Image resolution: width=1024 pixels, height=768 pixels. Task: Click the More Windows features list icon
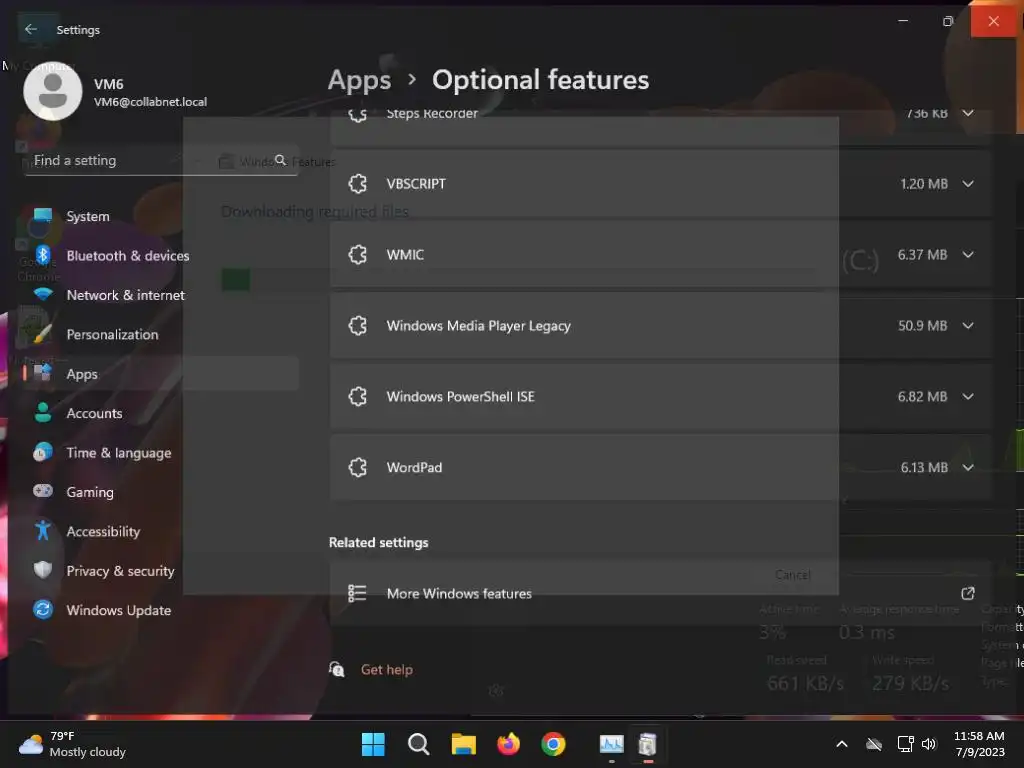tap(357, 593)
